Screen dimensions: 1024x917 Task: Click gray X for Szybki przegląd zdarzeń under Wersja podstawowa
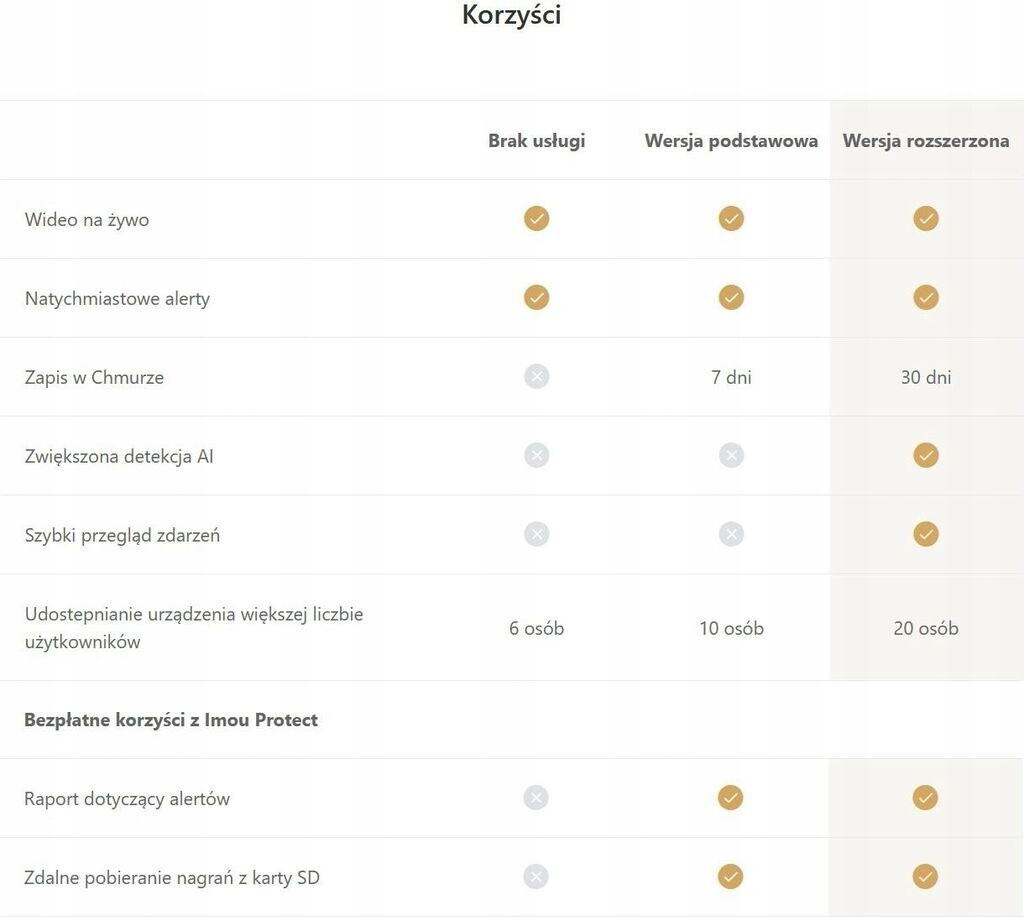pyautogui.click(x=731, y=534)
